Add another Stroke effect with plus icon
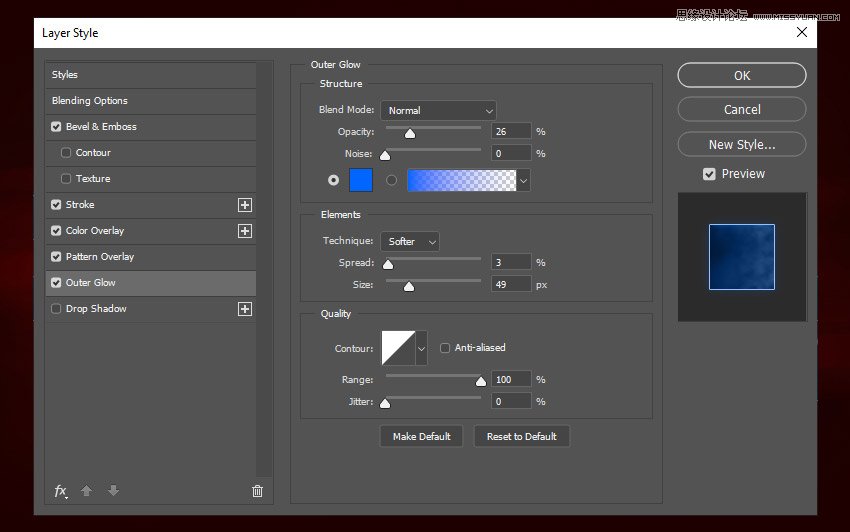 pyautogui.click(x=244, y=205)
